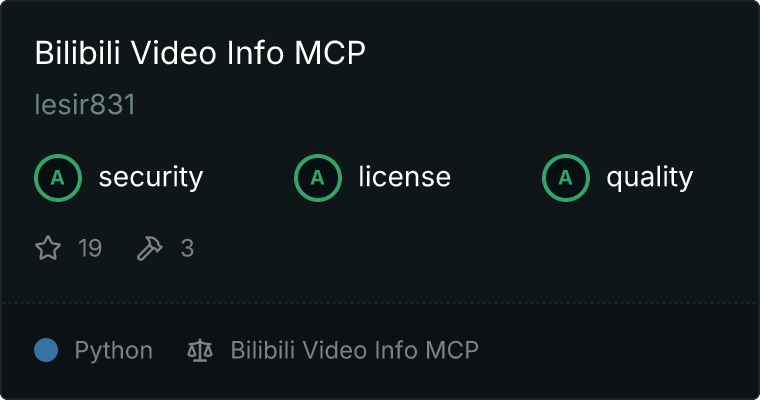Click the tools count 3
The height and width of the screenshot is (400, 760).
(x=187, y=248)
